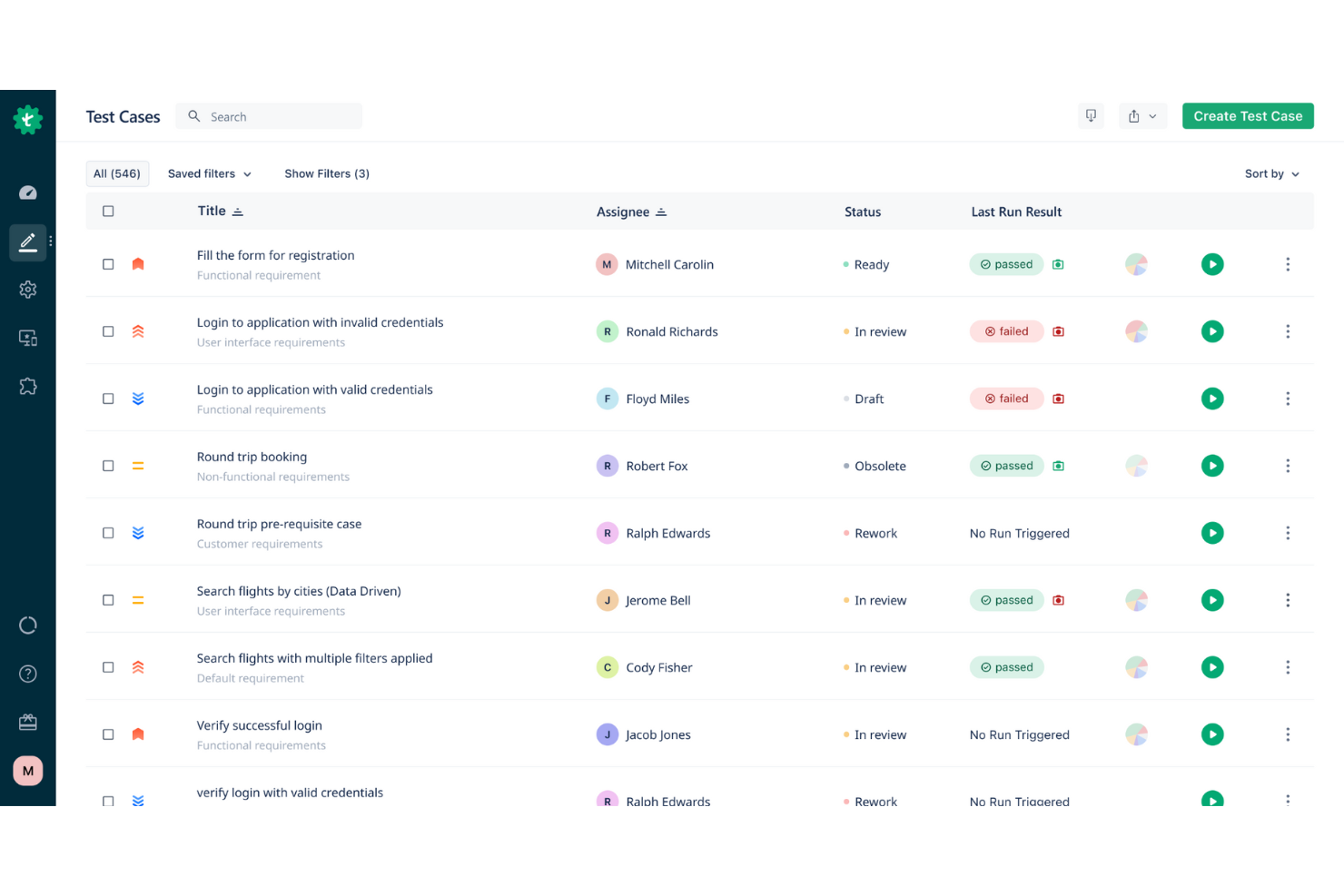Screen dimensions: 1344x896
Task: Check the Verify successful login row checkbox
Action: point(108,734)
